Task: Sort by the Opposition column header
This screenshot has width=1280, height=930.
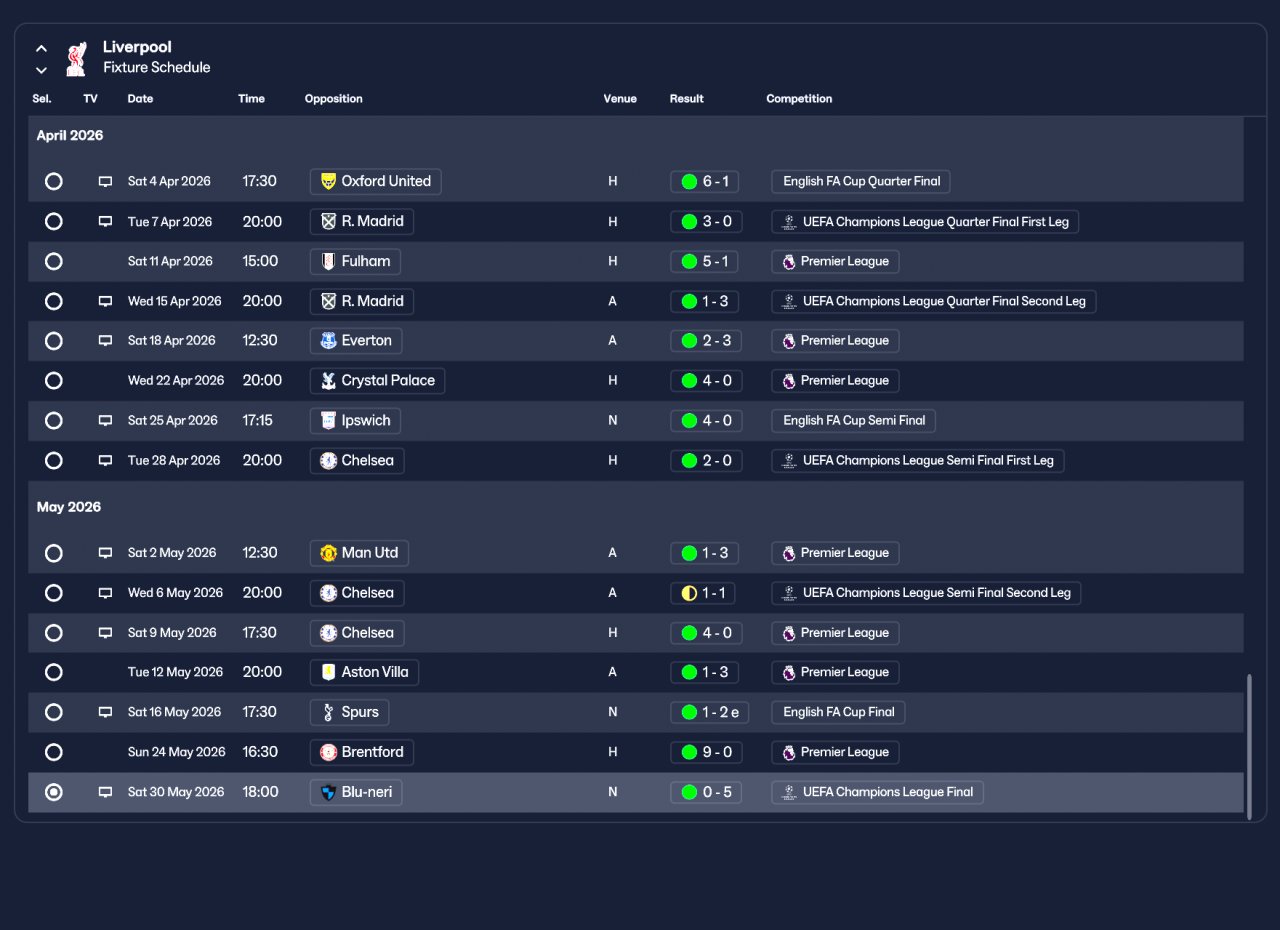Action: tap(334, 99)
